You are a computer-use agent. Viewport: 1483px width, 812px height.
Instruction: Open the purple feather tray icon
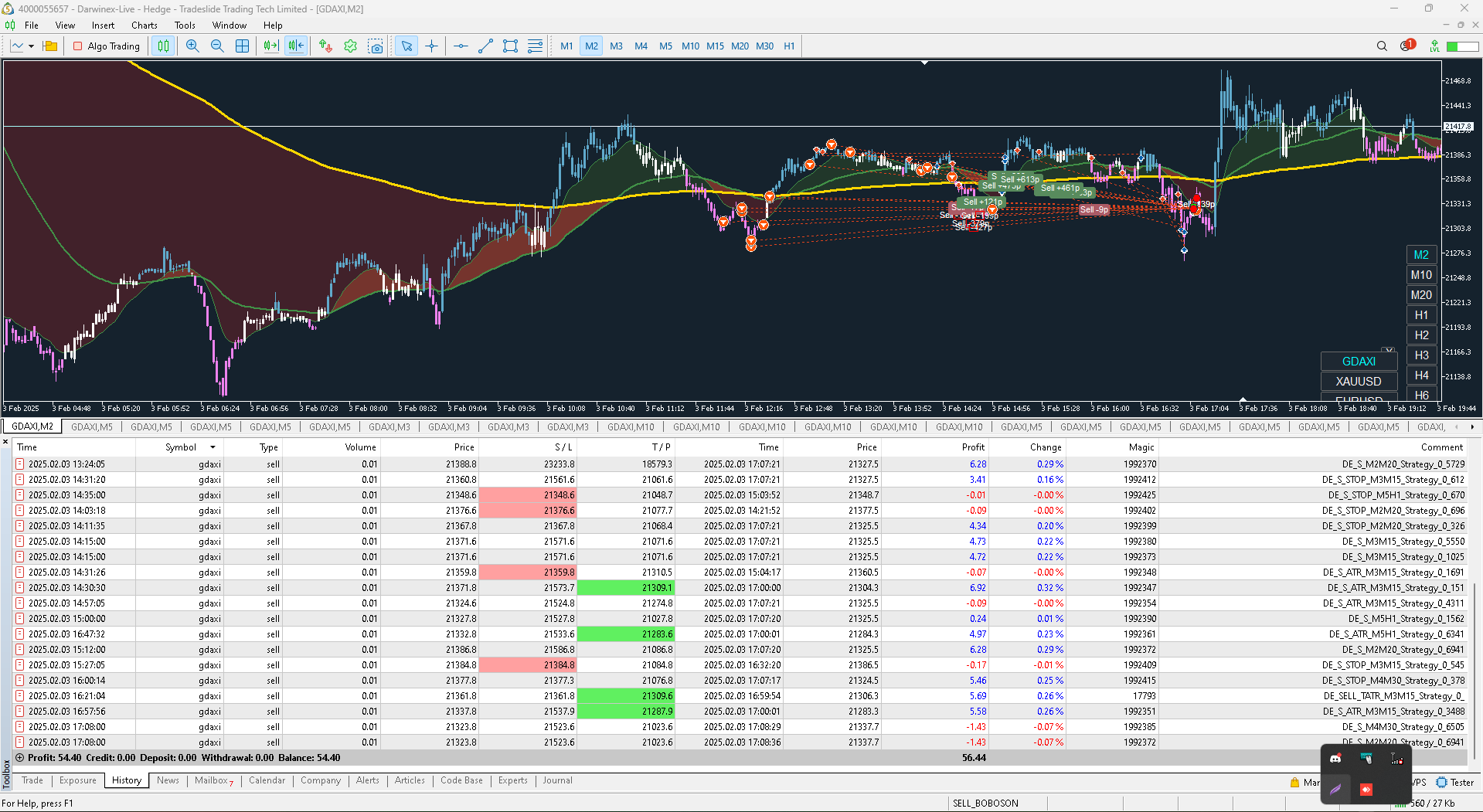[x=1335, y=790]
